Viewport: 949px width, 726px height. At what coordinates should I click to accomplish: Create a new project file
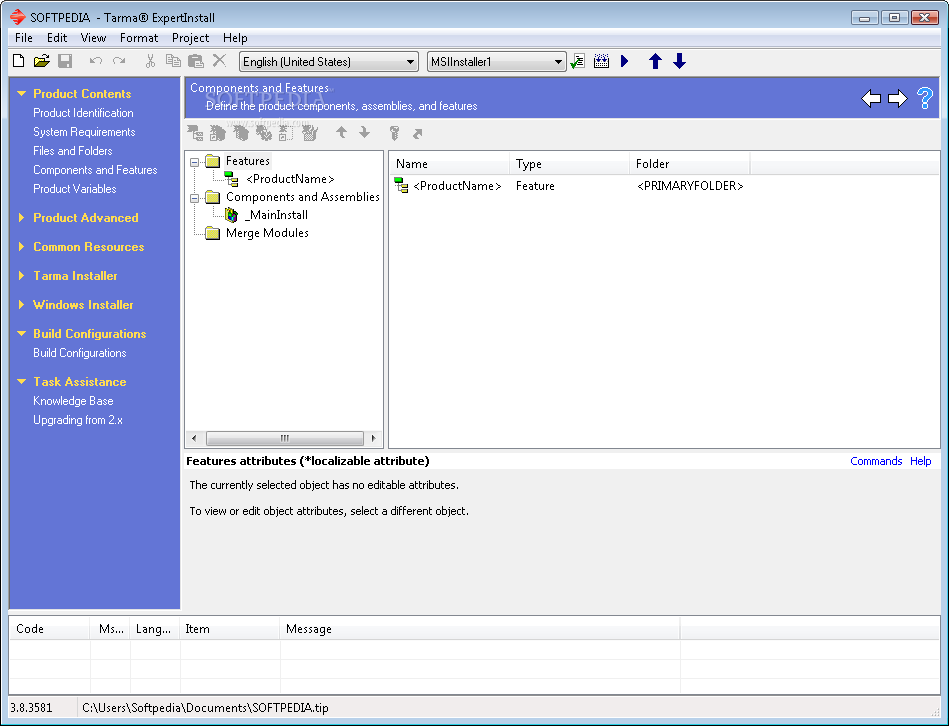tap(19, 61)
